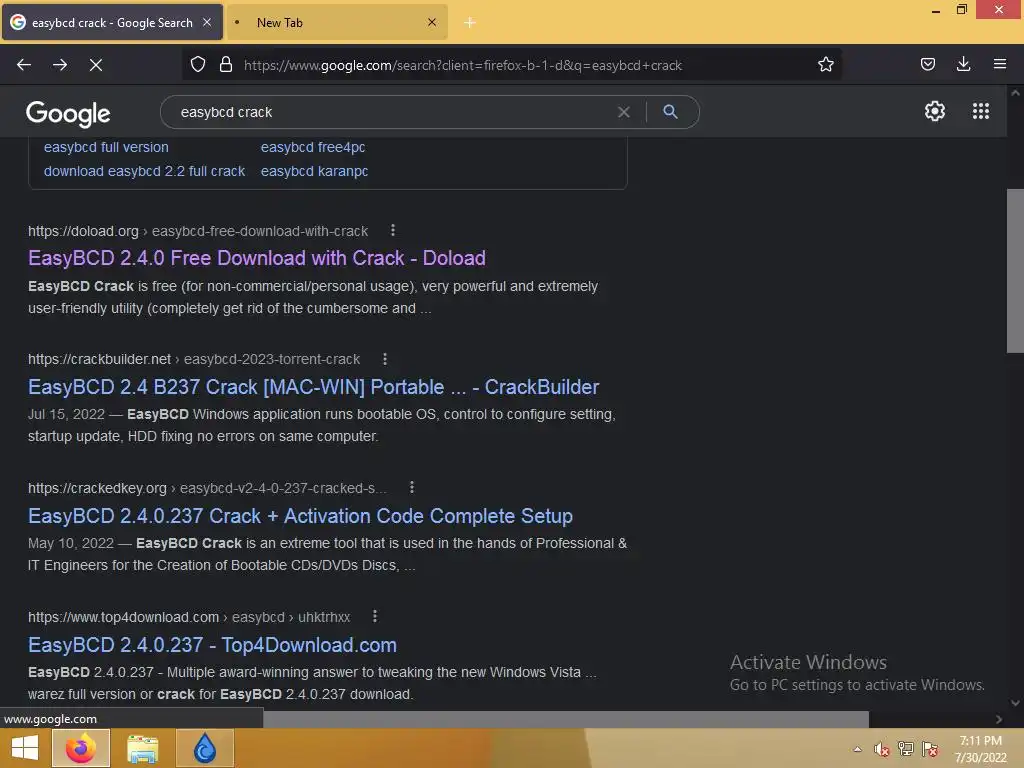
Task: Click the Google logo
Action: point(68,114)
